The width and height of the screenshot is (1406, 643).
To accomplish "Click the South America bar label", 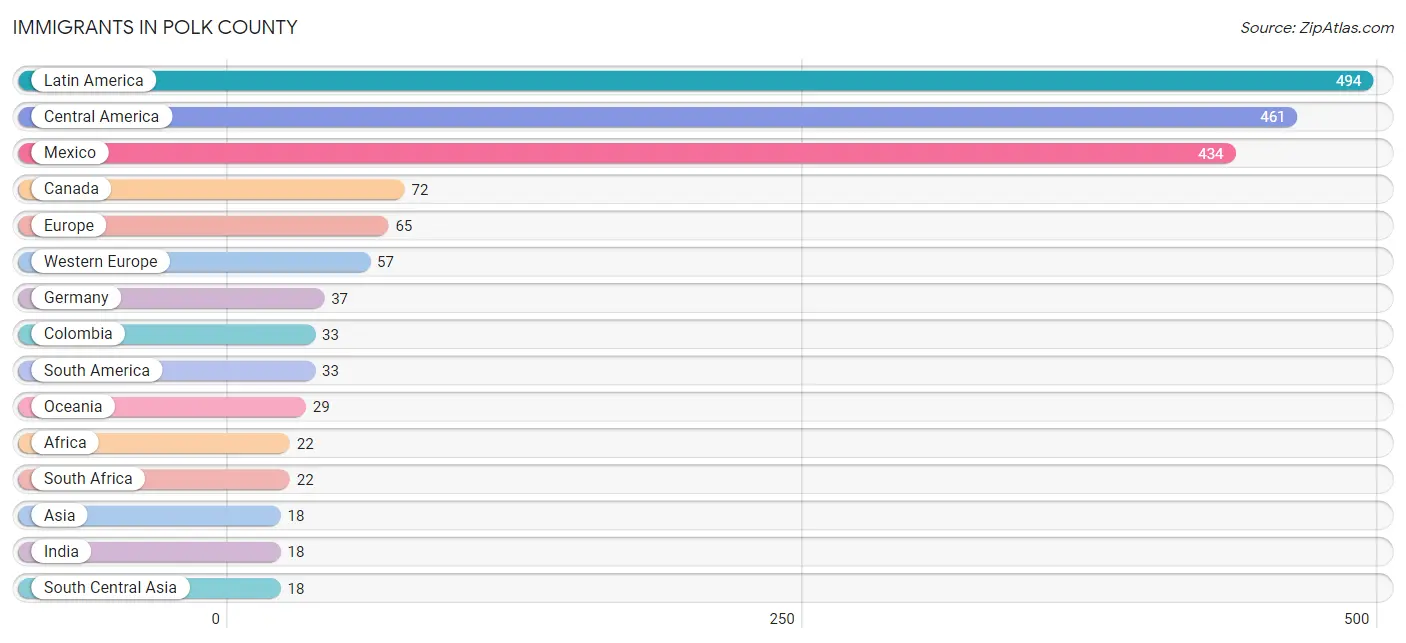I will tap(96, 370).
